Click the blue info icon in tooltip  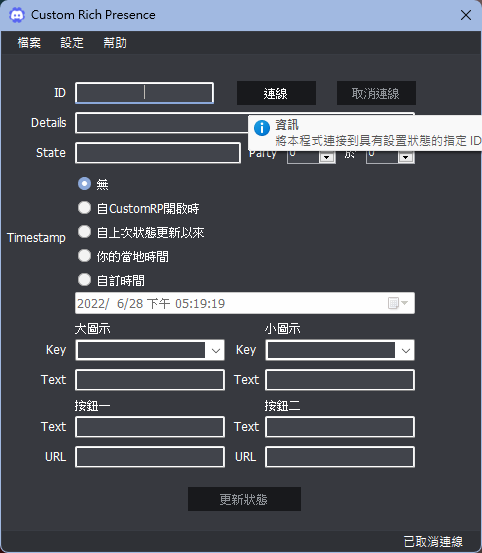[262, 128]
